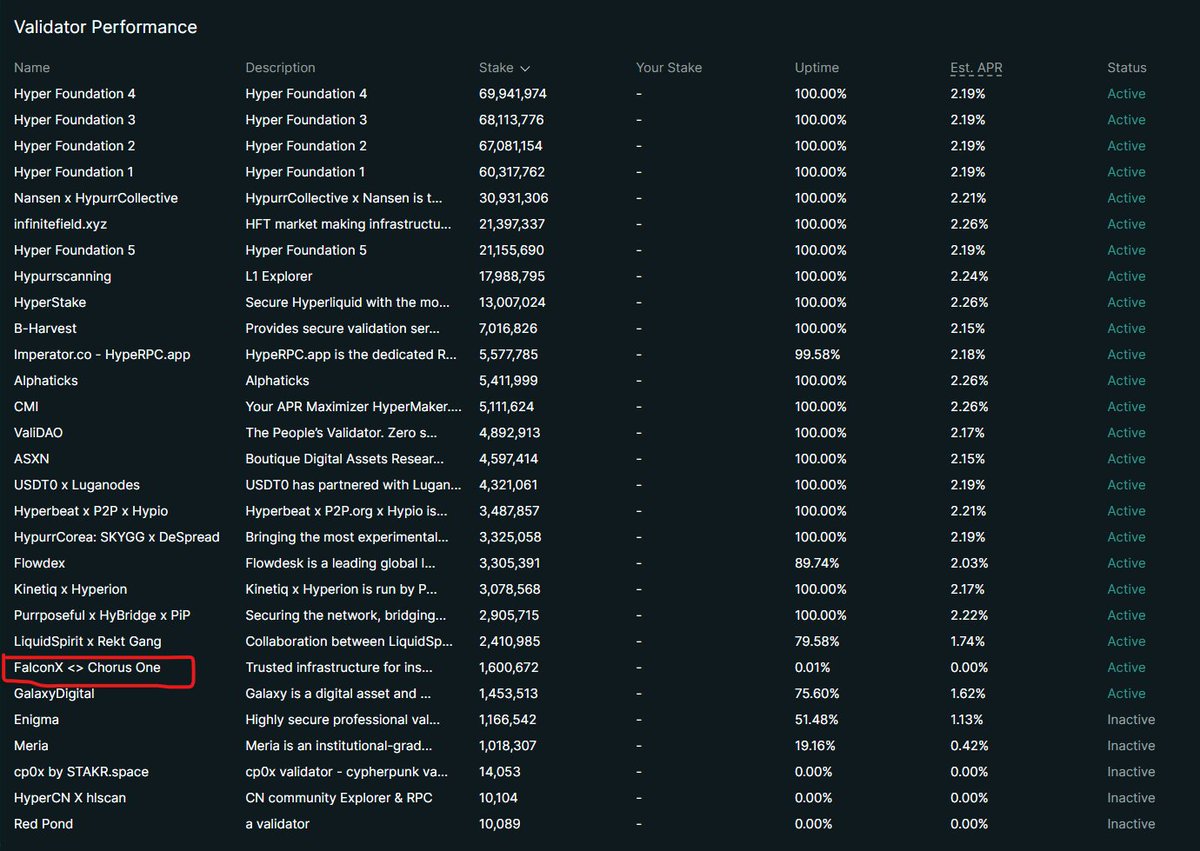Click the stake value 10,089
The height and width of the screenshot is (851, 1200).
(x=499, y=823)
